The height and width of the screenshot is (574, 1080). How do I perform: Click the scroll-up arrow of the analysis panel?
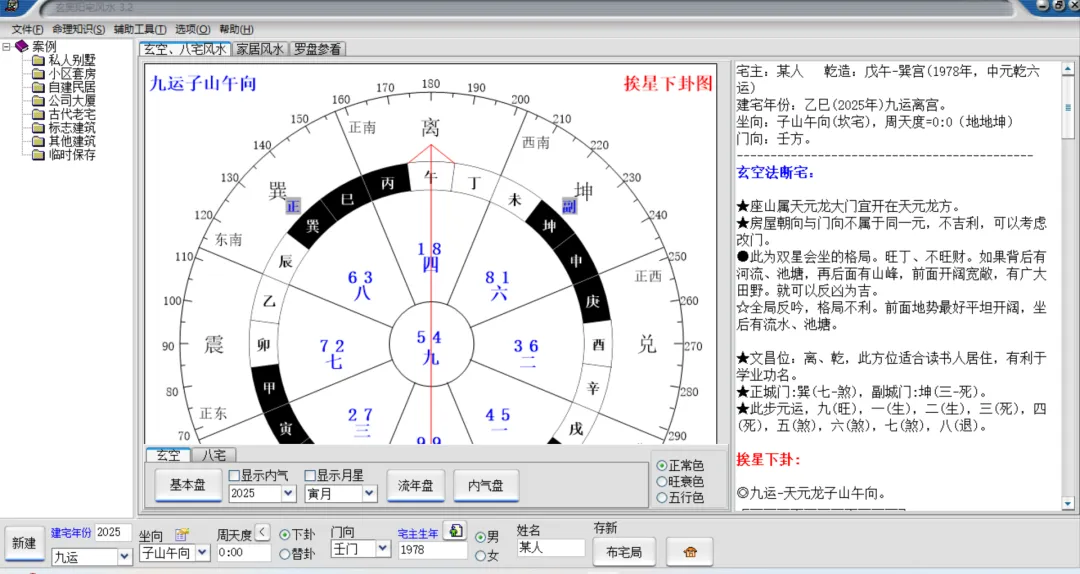1068,69
